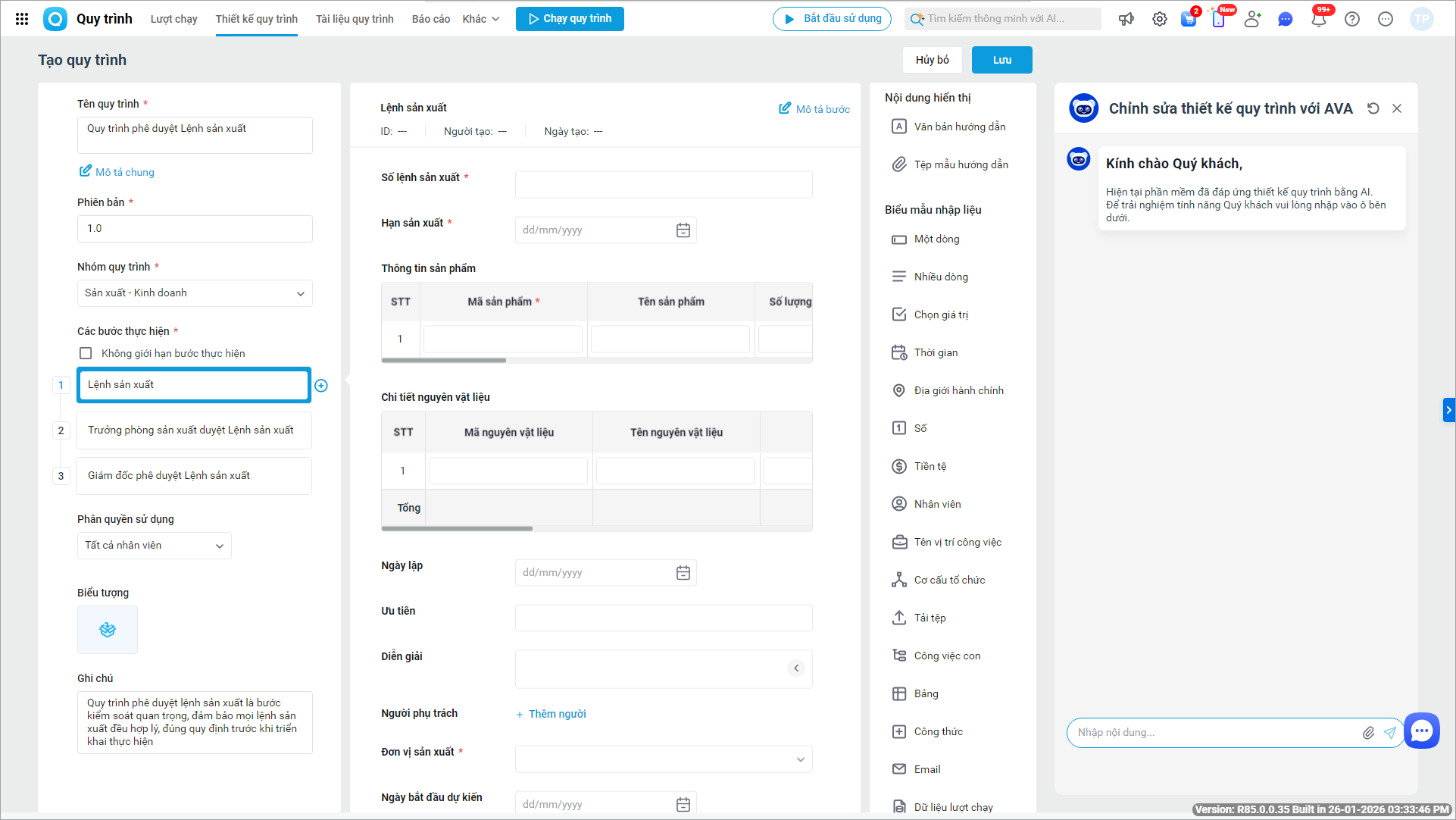Screen dimensions: 1456x820
Task: Click Thêm người link
Action: tap(557, 714)
